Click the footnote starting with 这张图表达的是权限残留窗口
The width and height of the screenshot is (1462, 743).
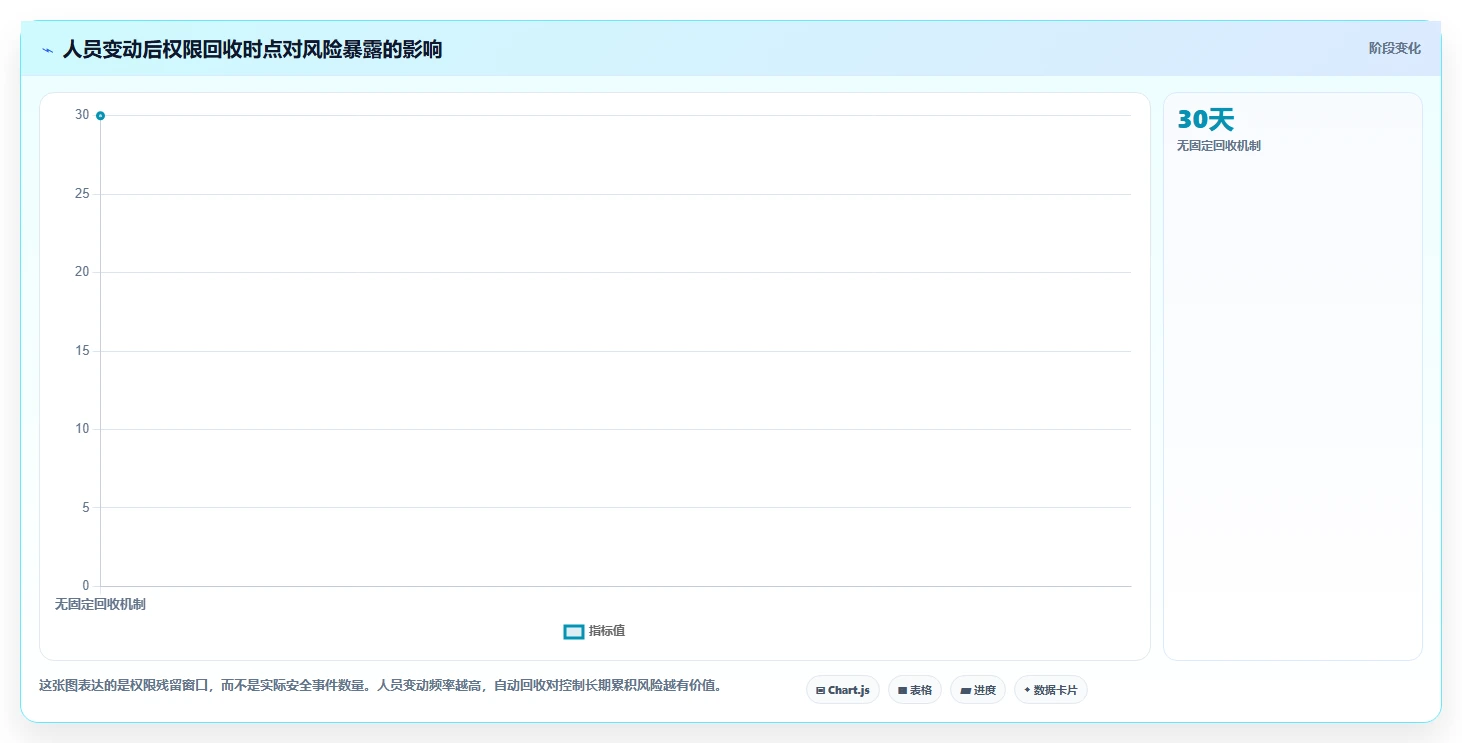tap(380, 686)
